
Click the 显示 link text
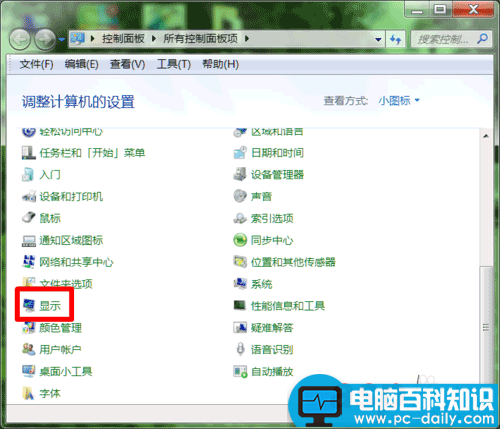click(x=50, y=306)
